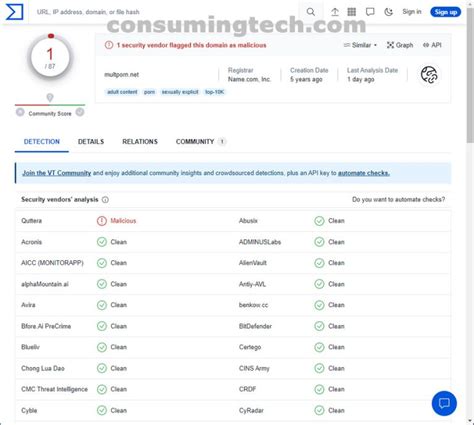Select the 'multporn.net' domain text
474x425 pixels.
[x=121, y=75]
